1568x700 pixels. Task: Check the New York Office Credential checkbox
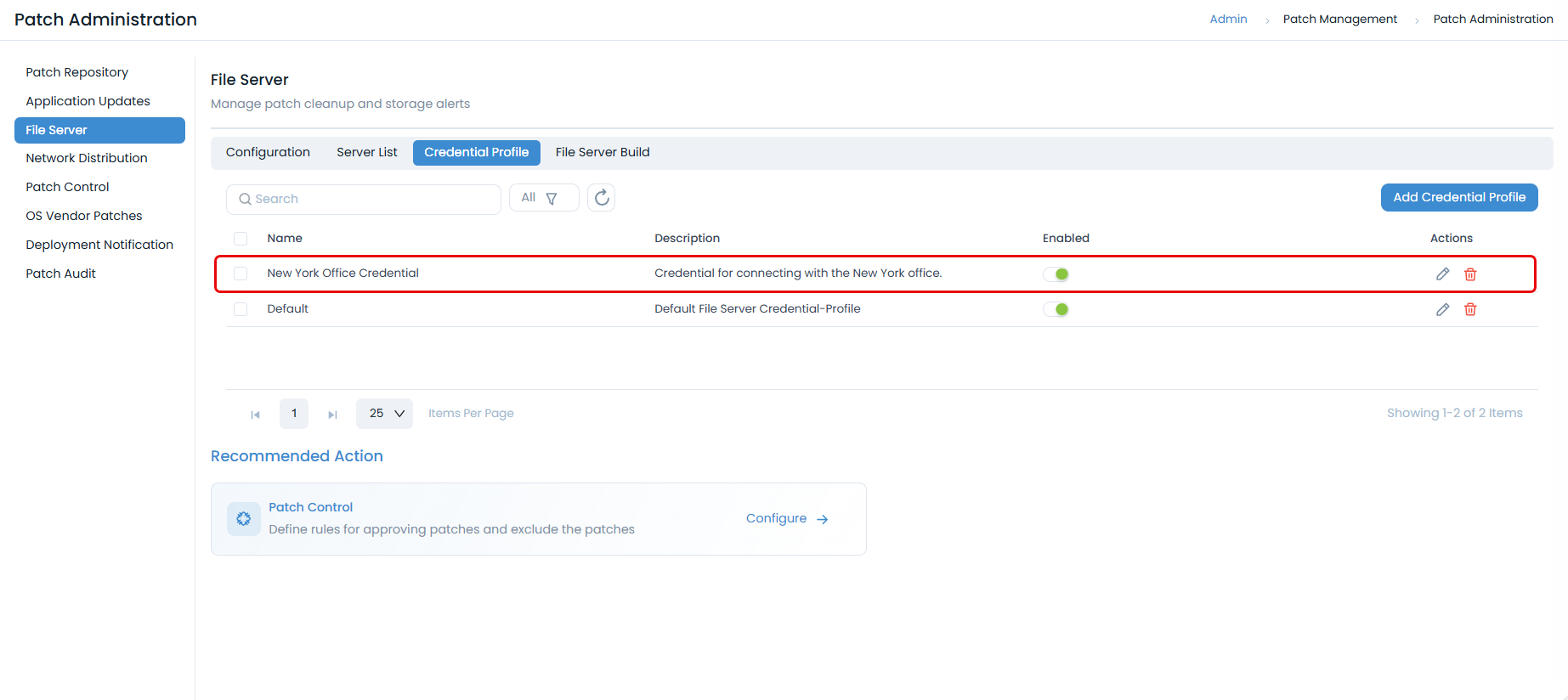[241, 274]
